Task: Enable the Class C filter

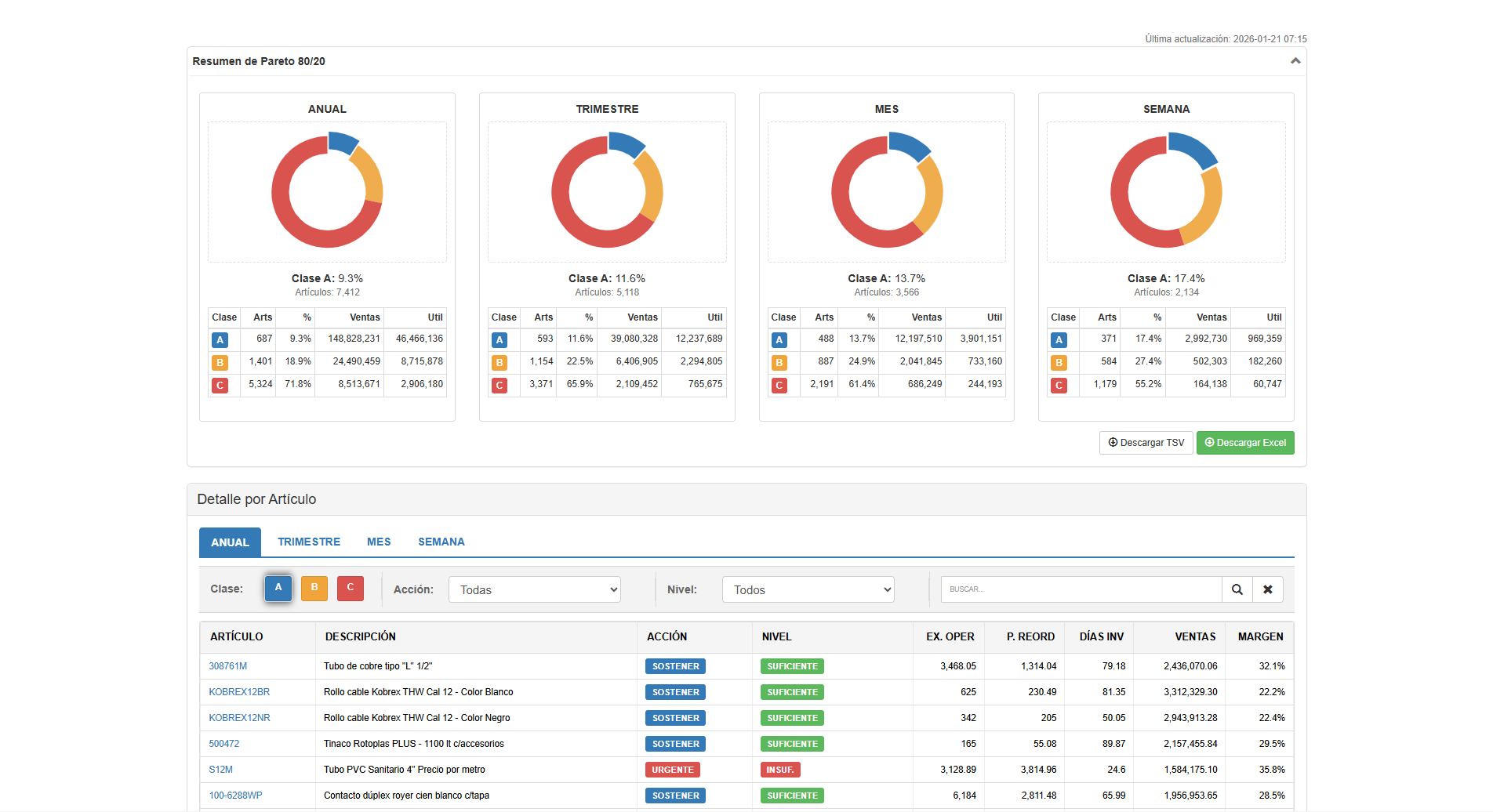Action: [350, 588]
